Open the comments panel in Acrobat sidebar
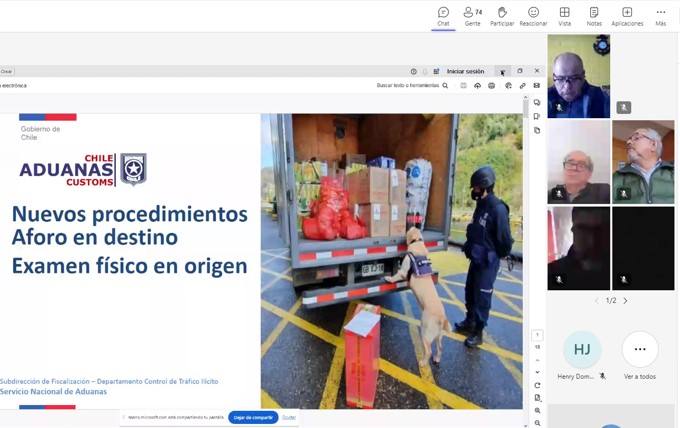The width and height of the screenshot is (680, 428). click(537, 103)
